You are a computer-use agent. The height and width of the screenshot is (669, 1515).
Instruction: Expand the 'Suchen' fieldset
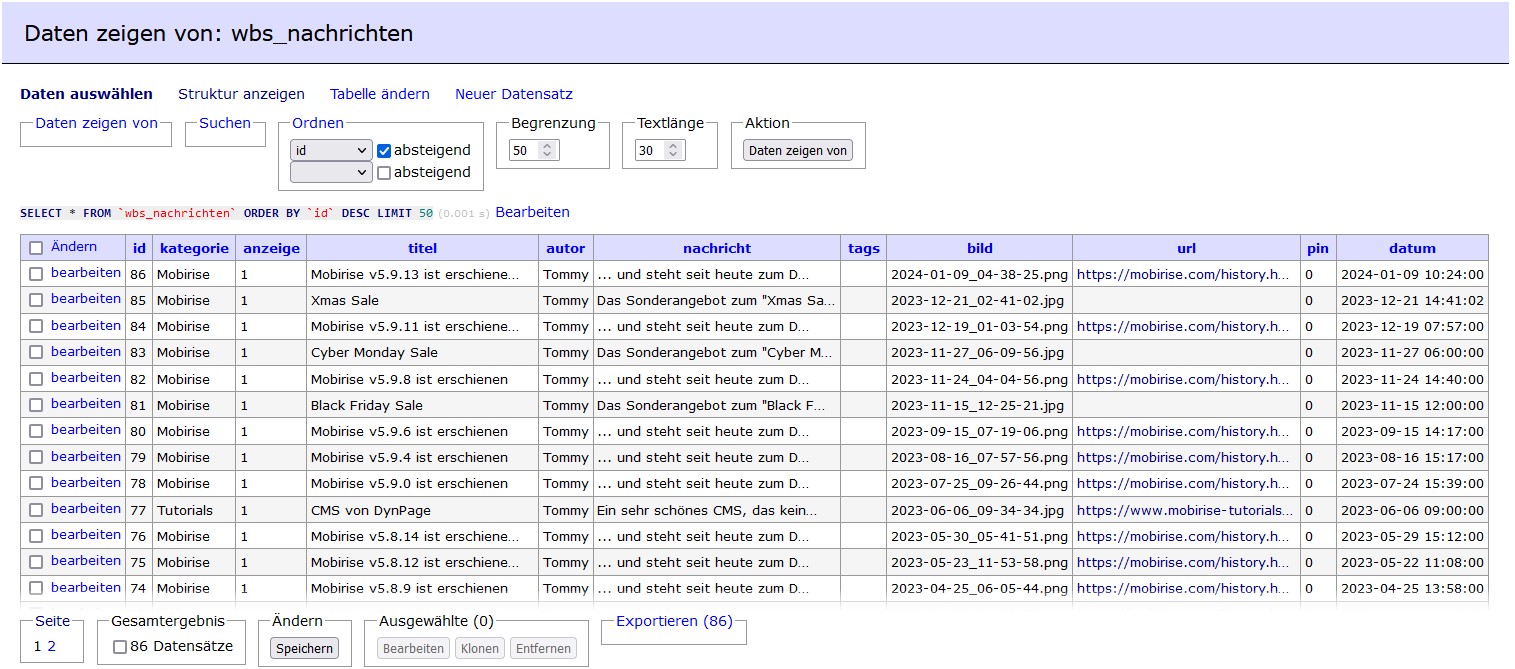[225, 123]
